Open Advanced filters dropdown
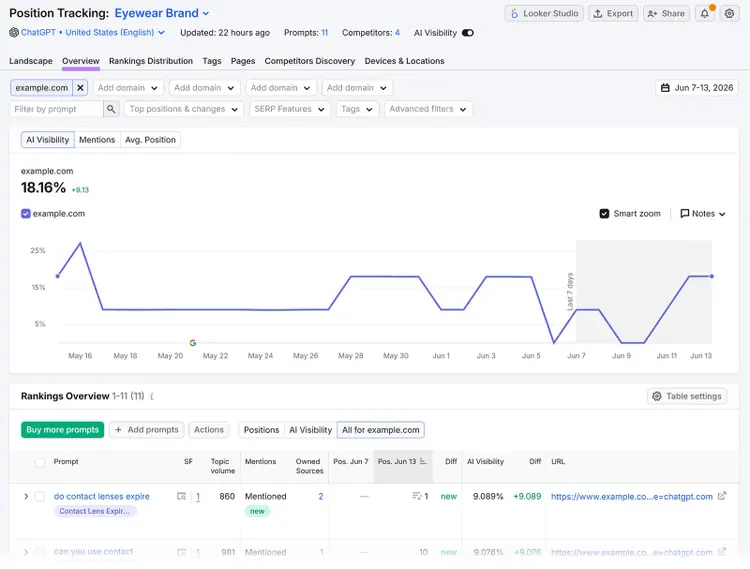This screenshot has width=750, height=569. [x=428, y=109]
